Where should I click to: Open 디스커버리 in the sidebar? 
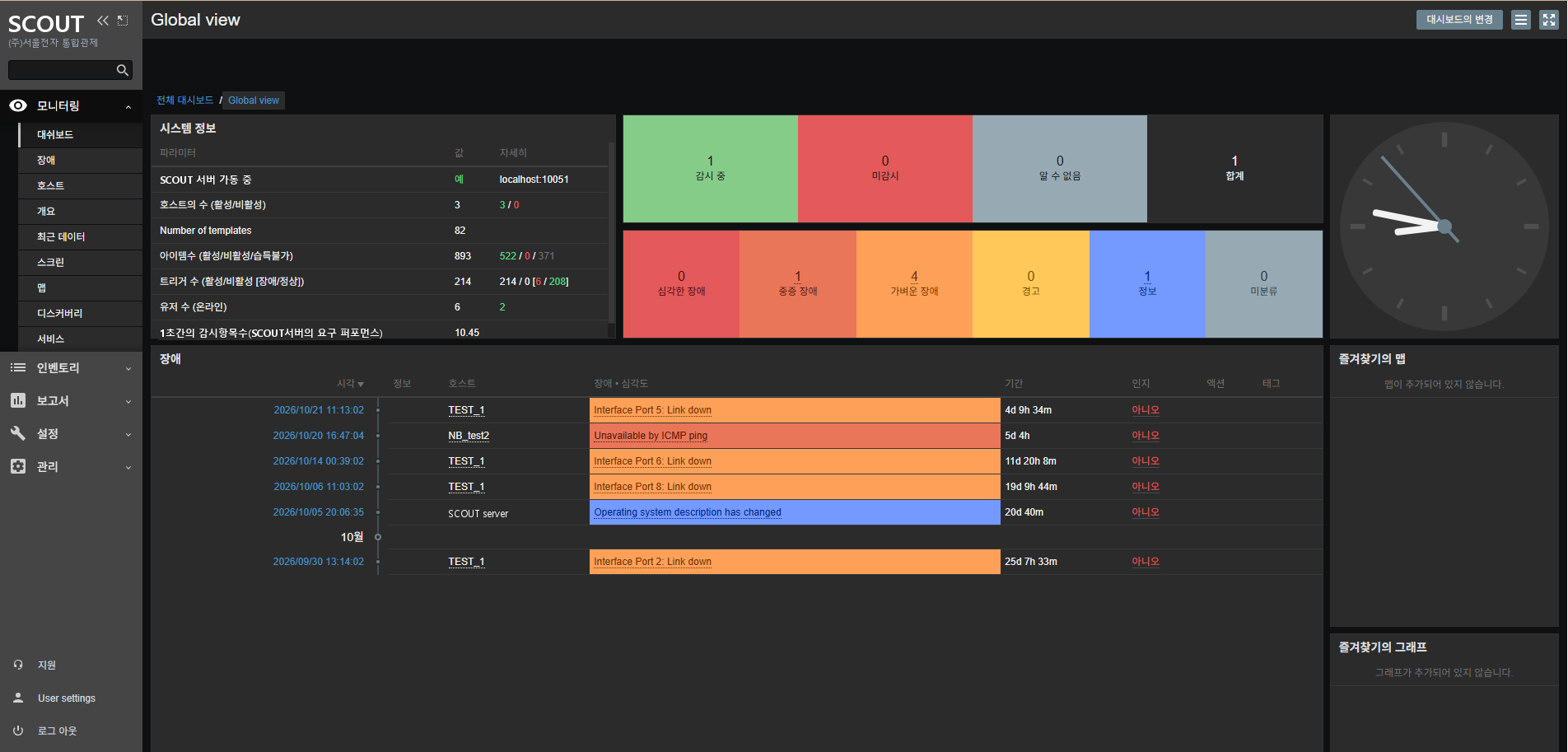pyautogui.click(x=81, y=313)
